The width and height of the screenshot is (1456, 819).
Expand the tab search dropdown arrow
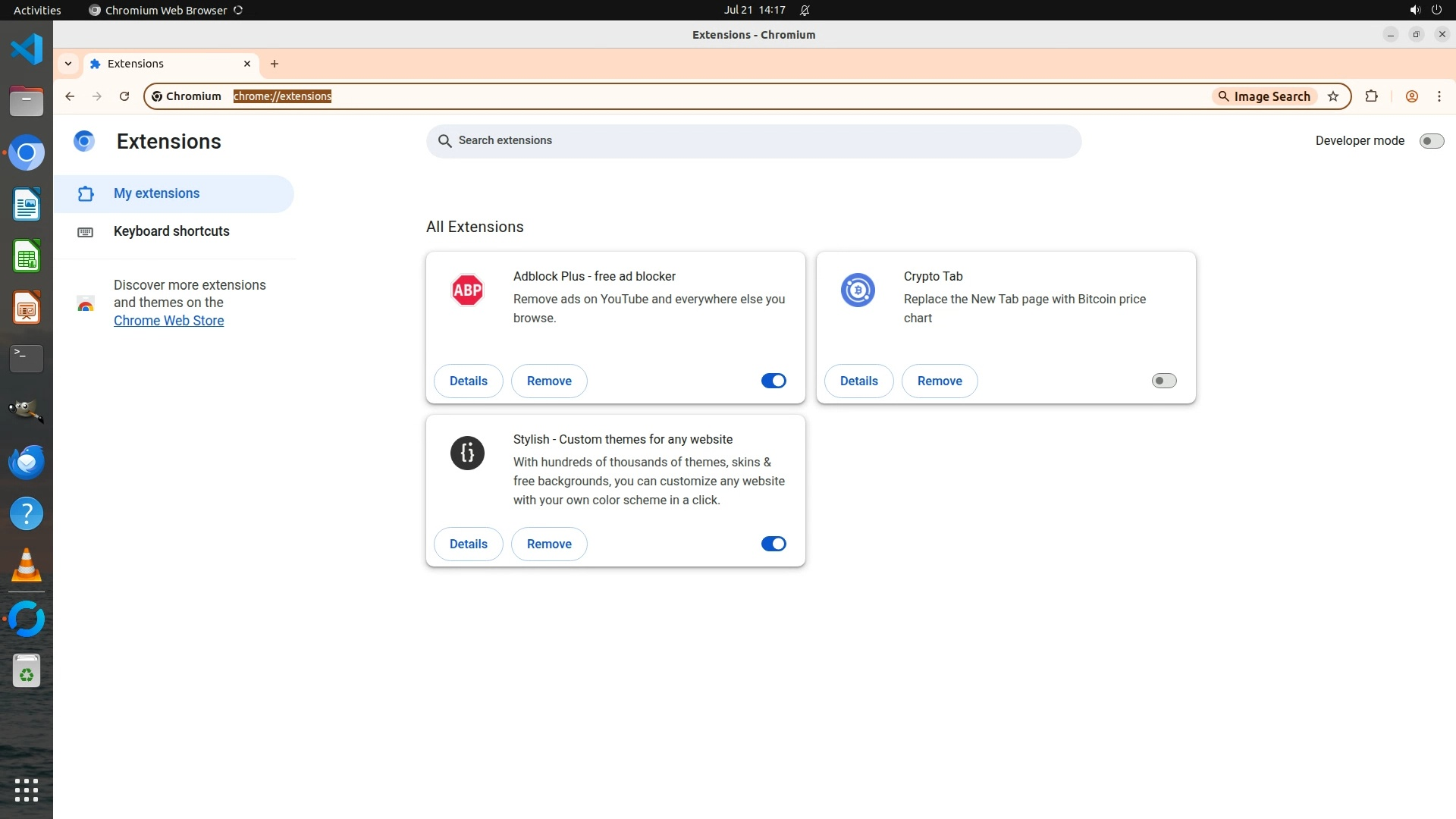coord(68,64)
